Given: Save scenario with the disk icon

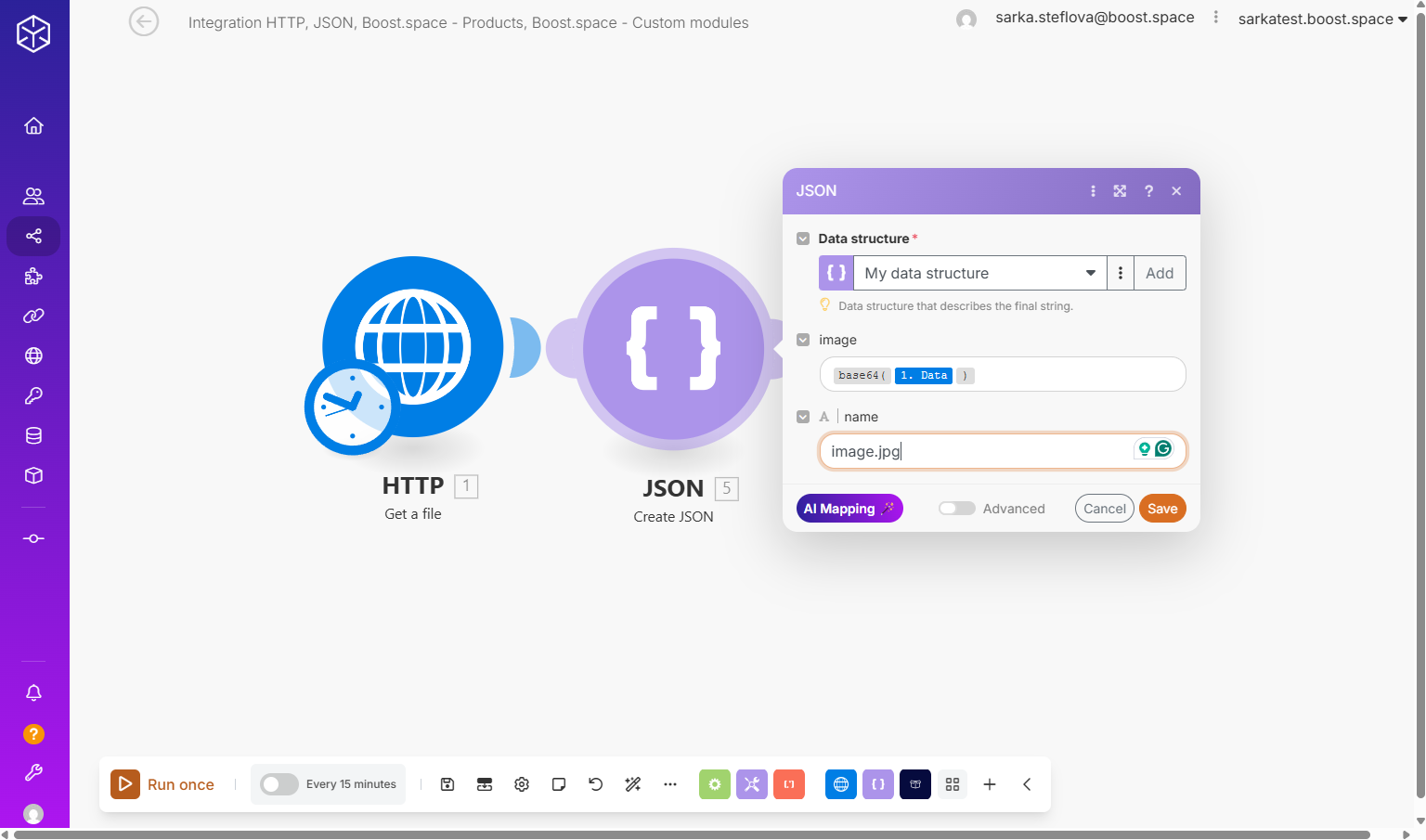Looking at the screenshot, I should point(447,784).
